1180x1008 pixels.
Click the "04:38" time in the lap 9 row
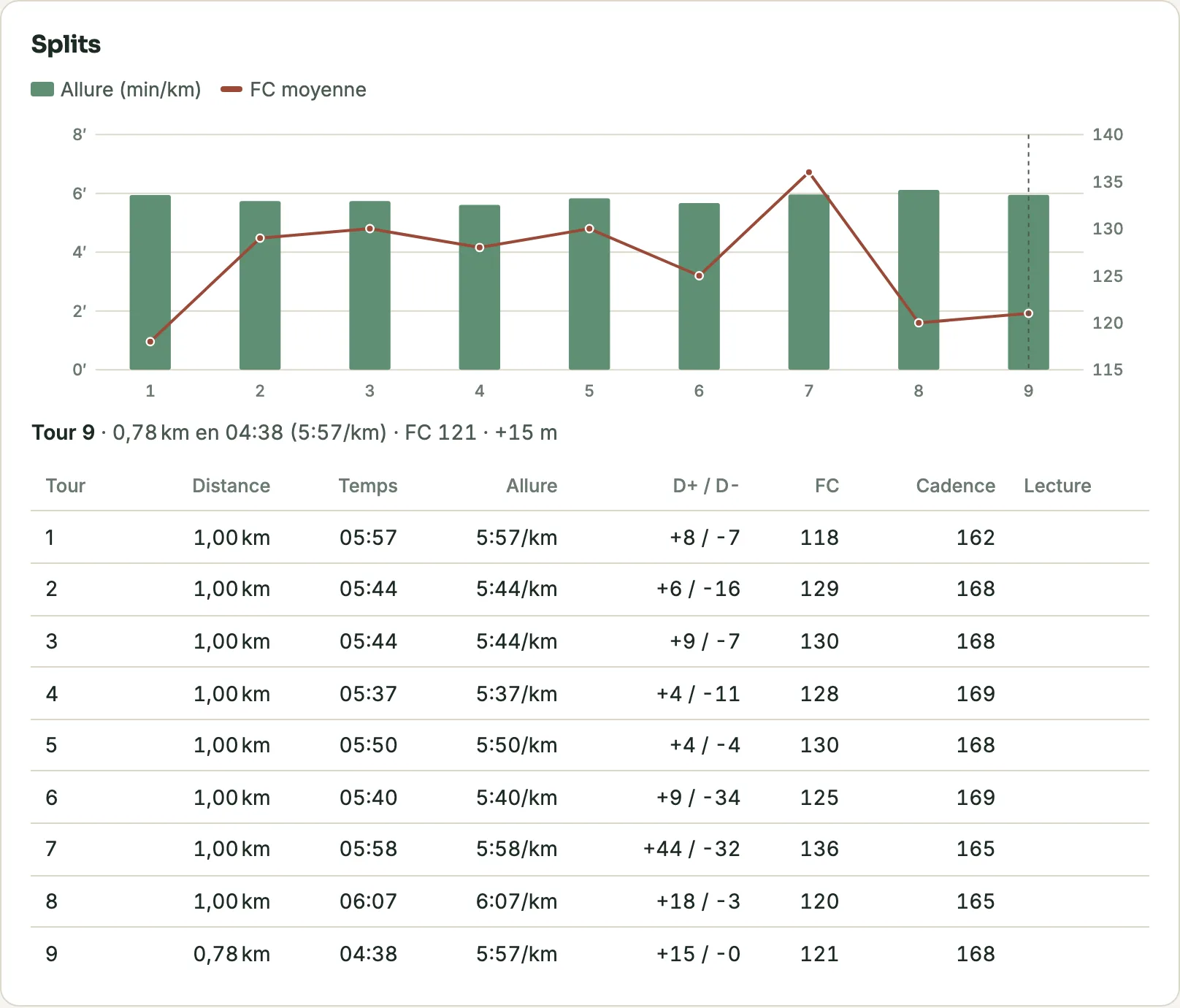click(x=368, y=954)
